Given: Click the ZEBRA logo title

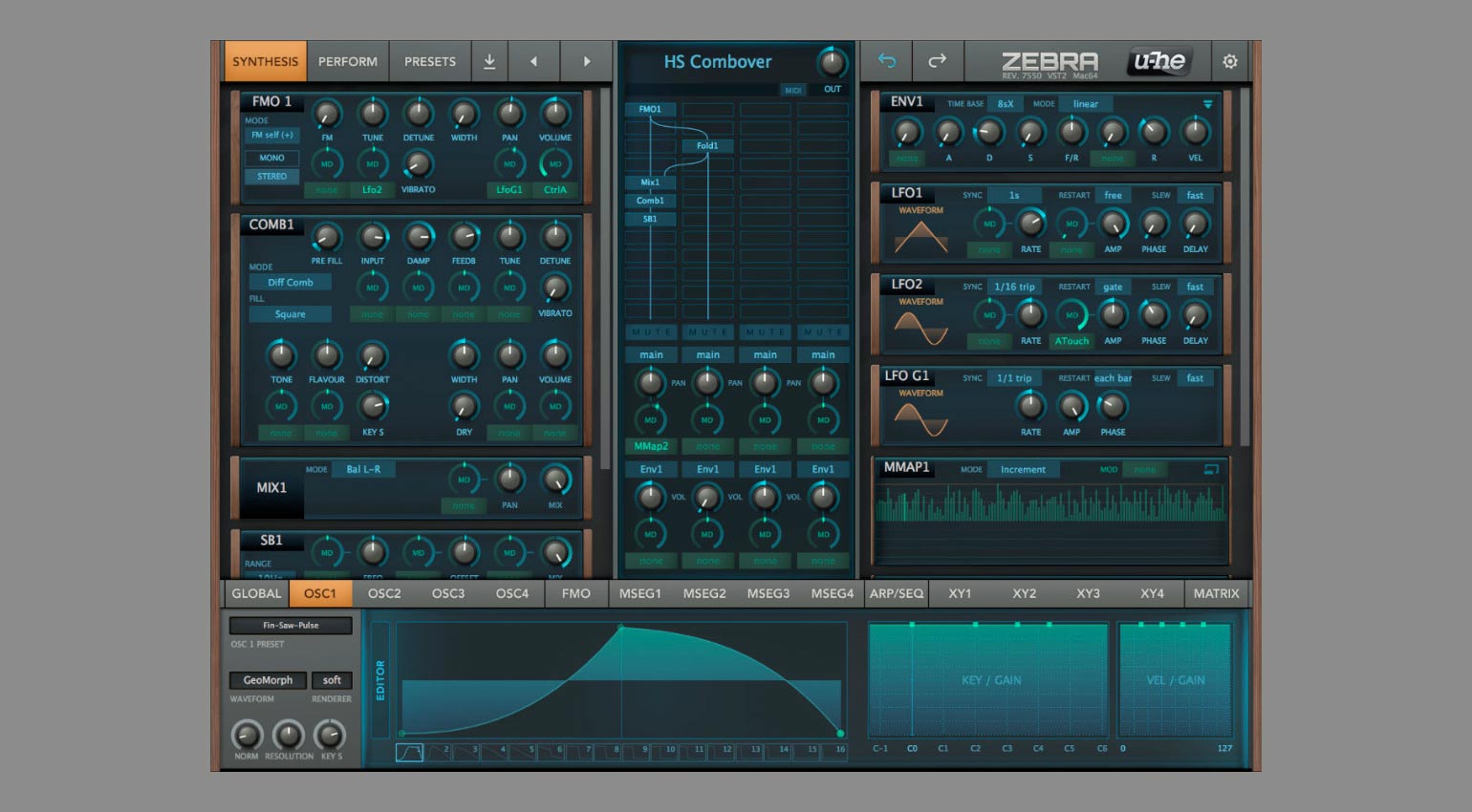Looking at the screenshot, I should tap(1050, 61).
